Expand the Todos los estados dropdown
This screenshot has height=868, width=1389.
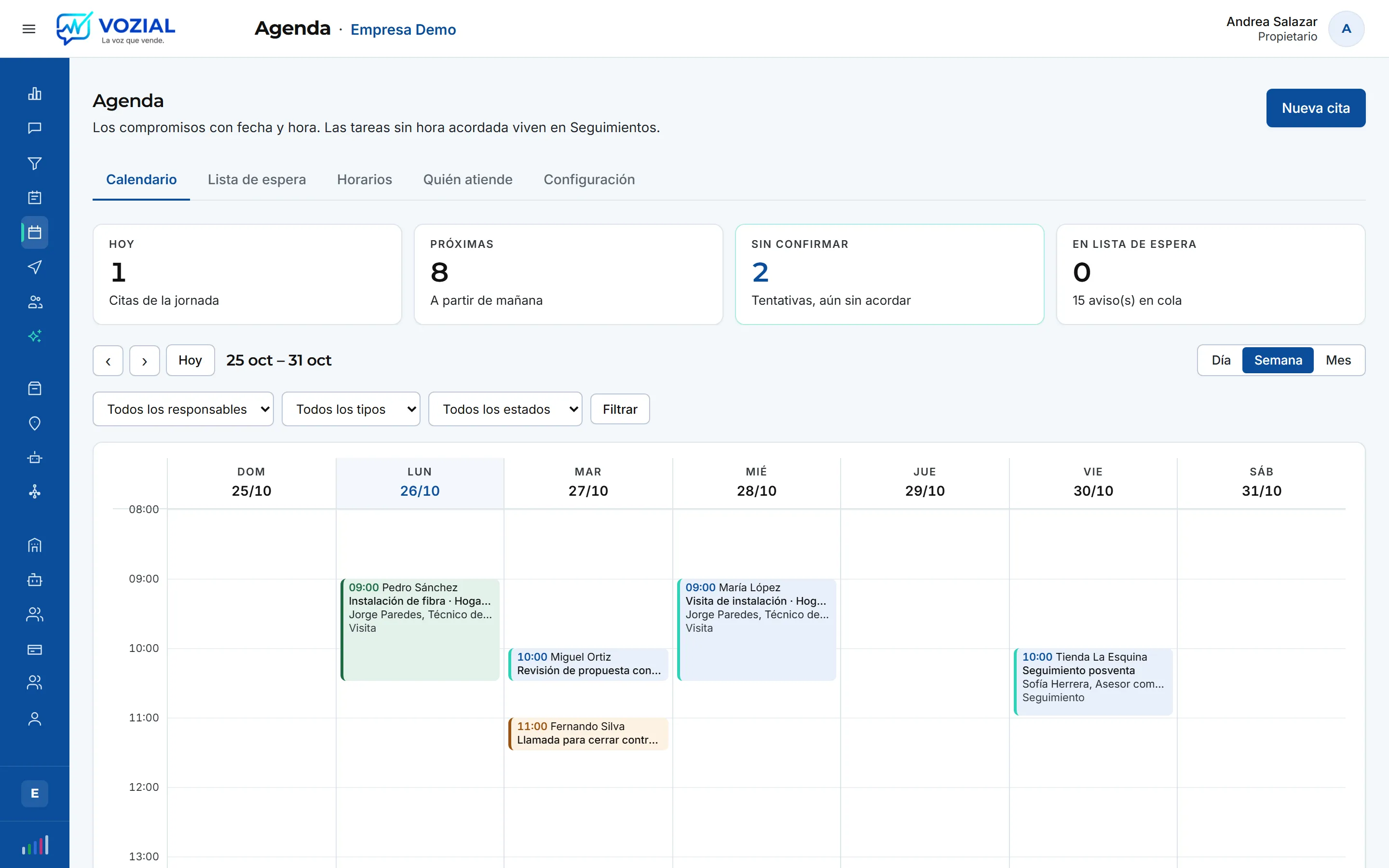click(x=505, y=409)
